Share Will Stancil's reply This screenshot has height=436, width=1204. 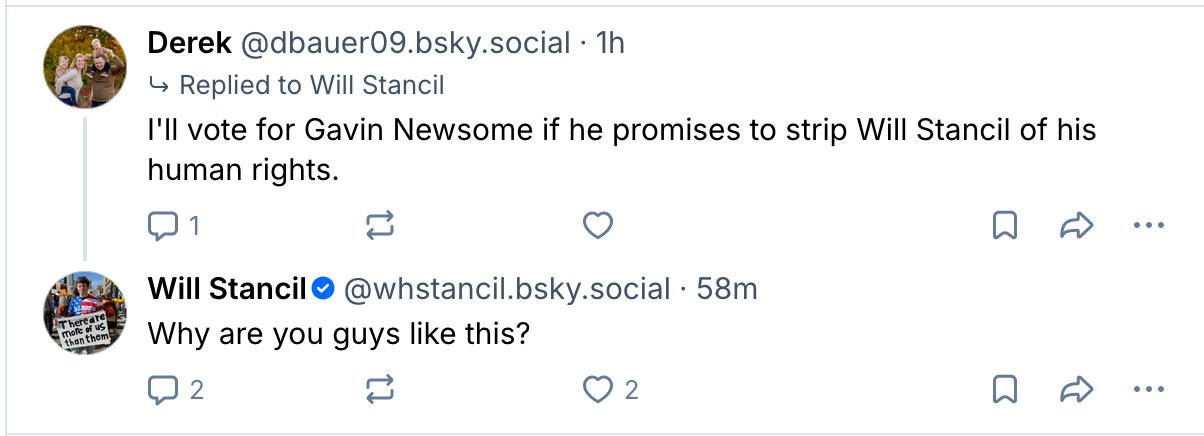pyautogui.click(x=1075, y=389)
